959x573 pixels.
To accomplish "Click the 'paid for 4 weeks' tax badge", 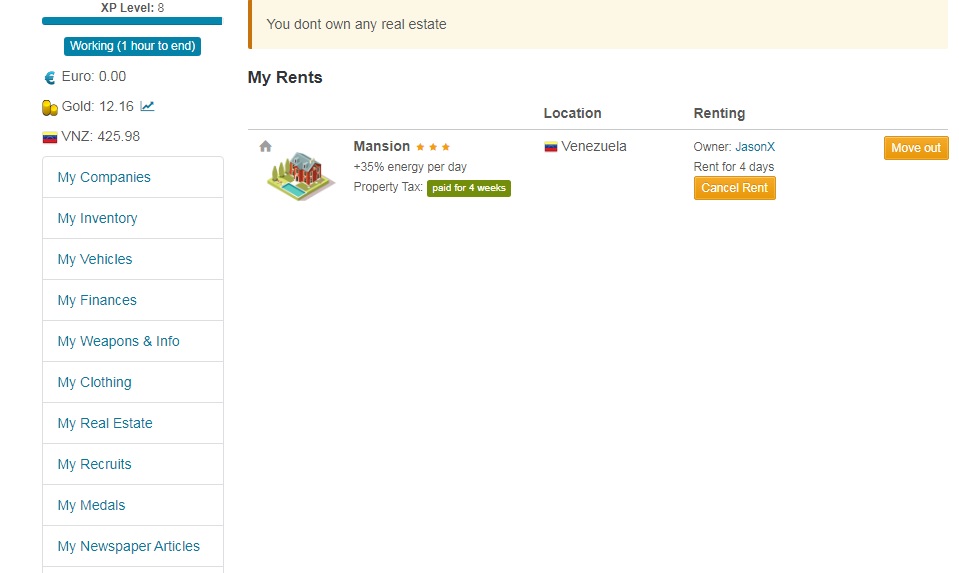I will click(468, 188).
